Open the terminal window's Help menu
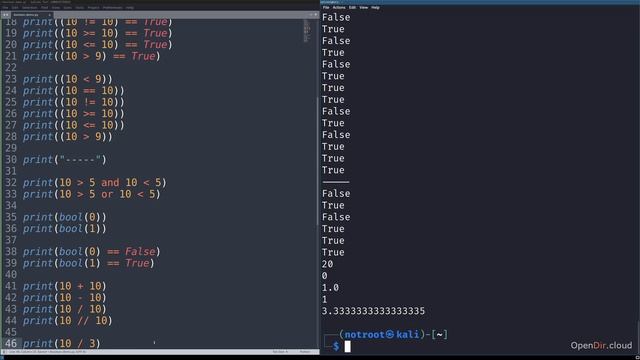Screen dimensions: 640x360 coord(375,7)
